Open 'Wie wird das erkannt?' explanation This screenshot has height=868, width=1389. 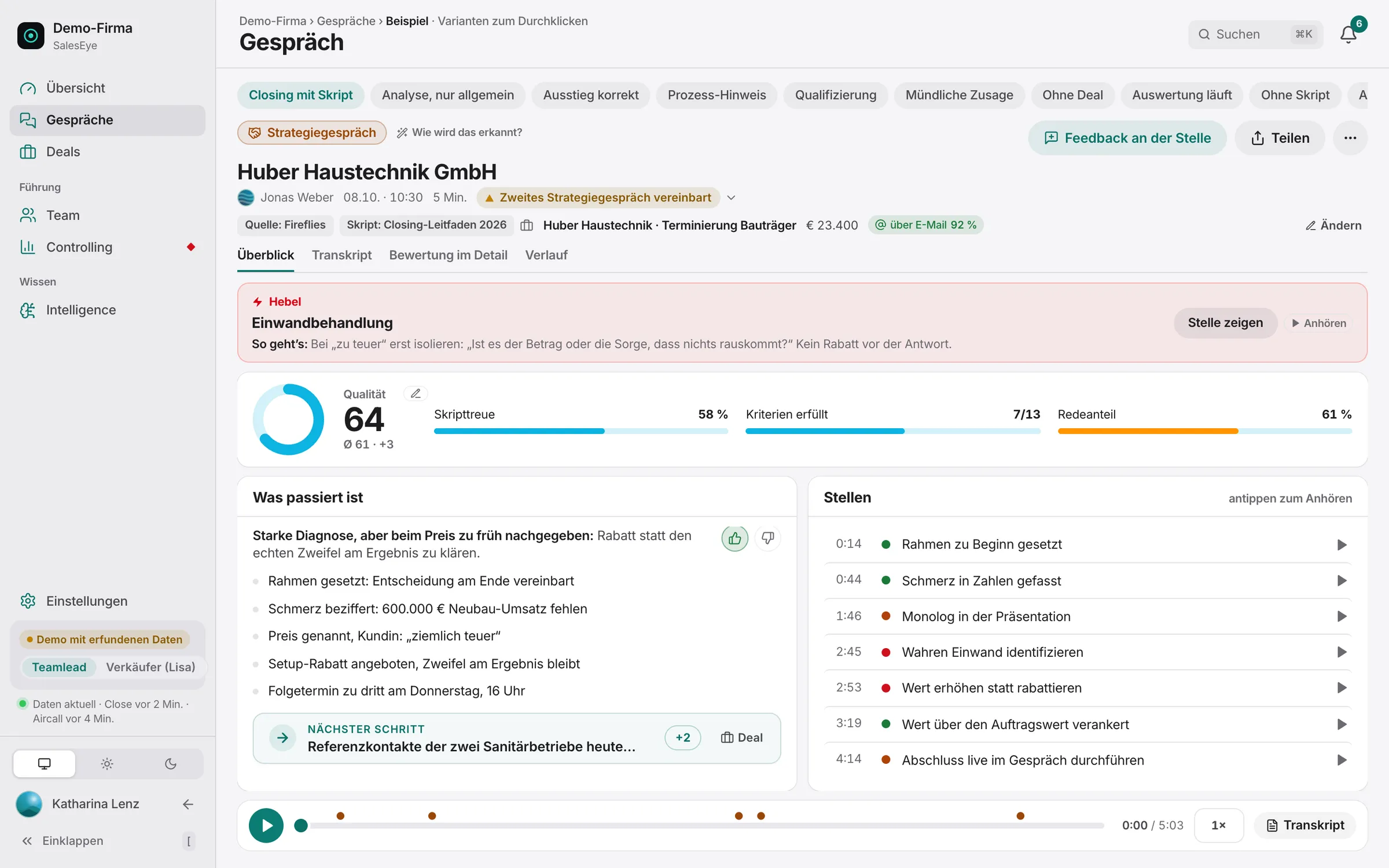[460, 132]
